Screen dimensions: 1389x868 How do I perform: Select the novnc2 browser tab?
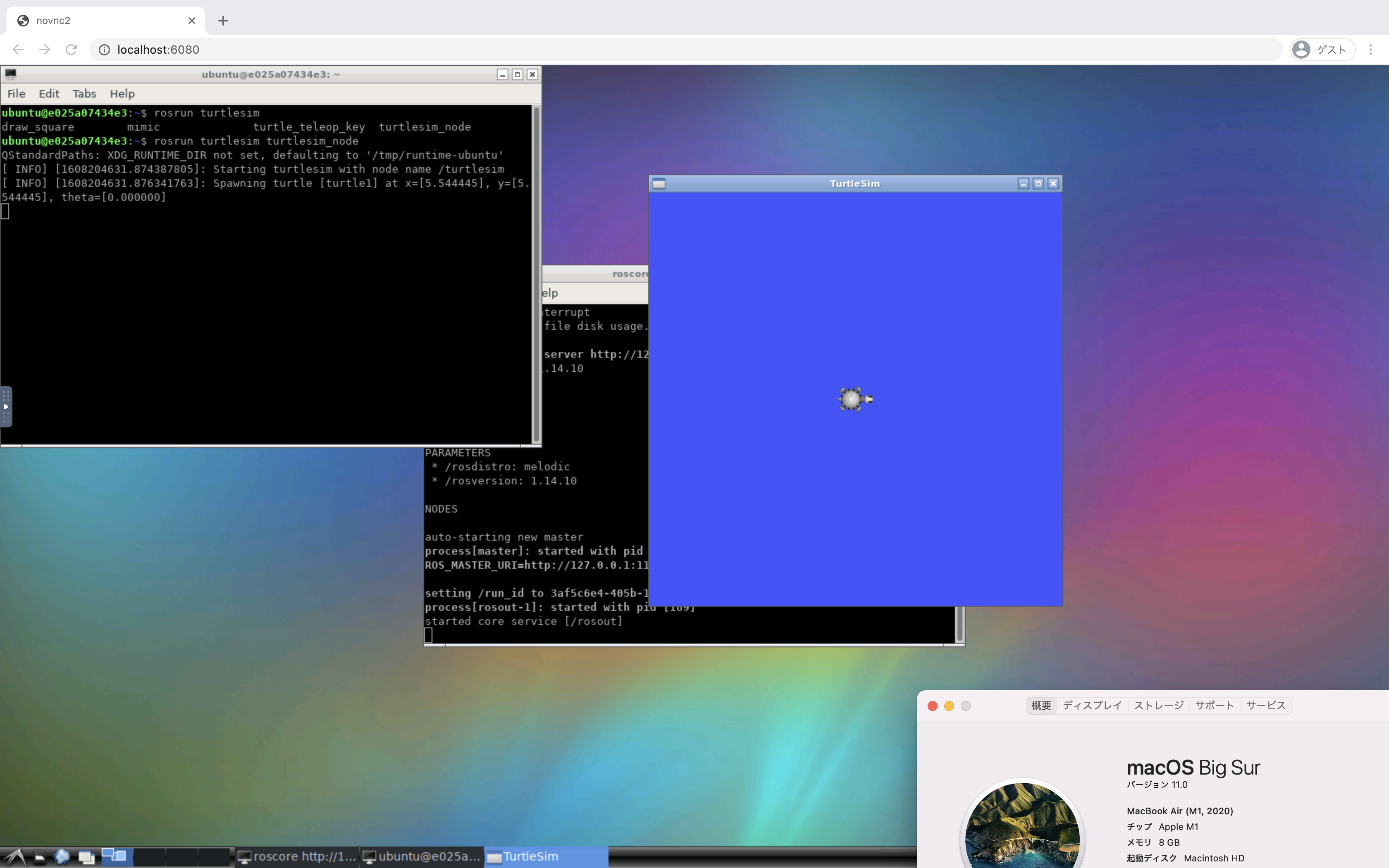click(x=105, y=21)
